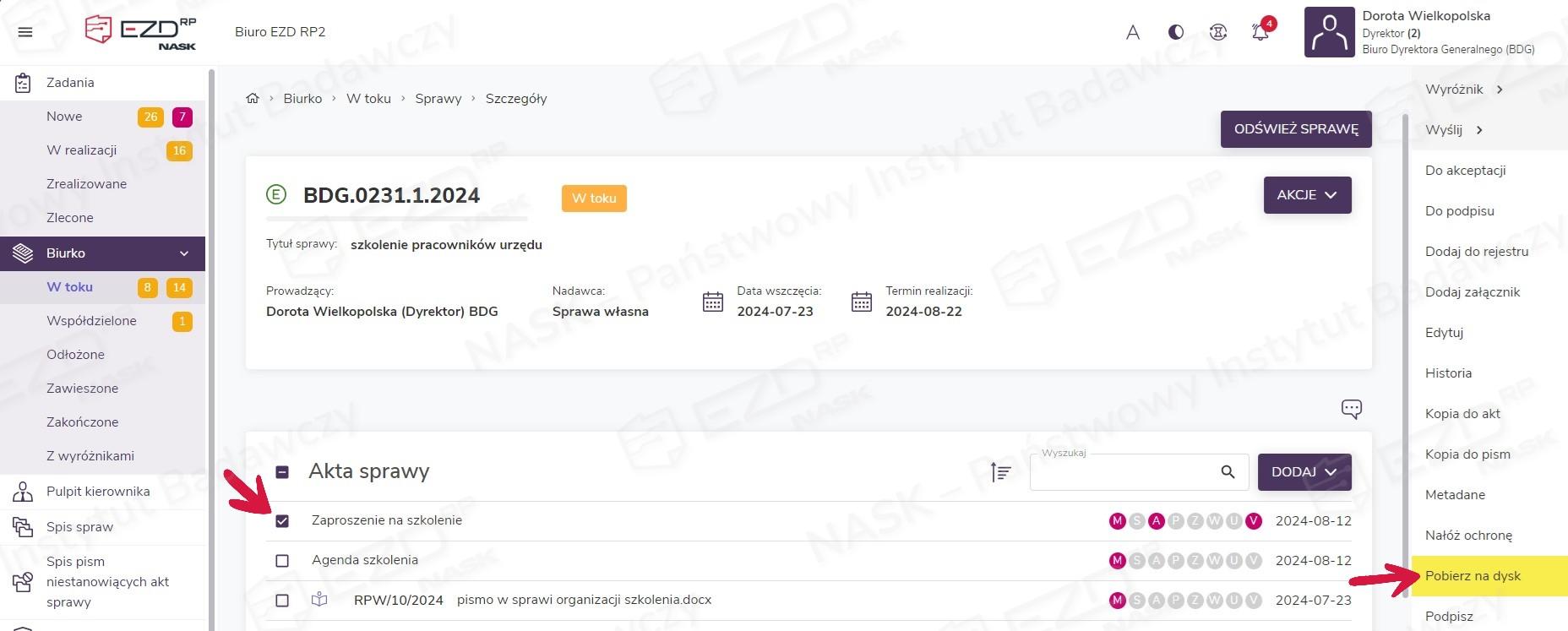Open the hamburger menu icon
This screenshot has width=1568, height=631.
[25, 32]
